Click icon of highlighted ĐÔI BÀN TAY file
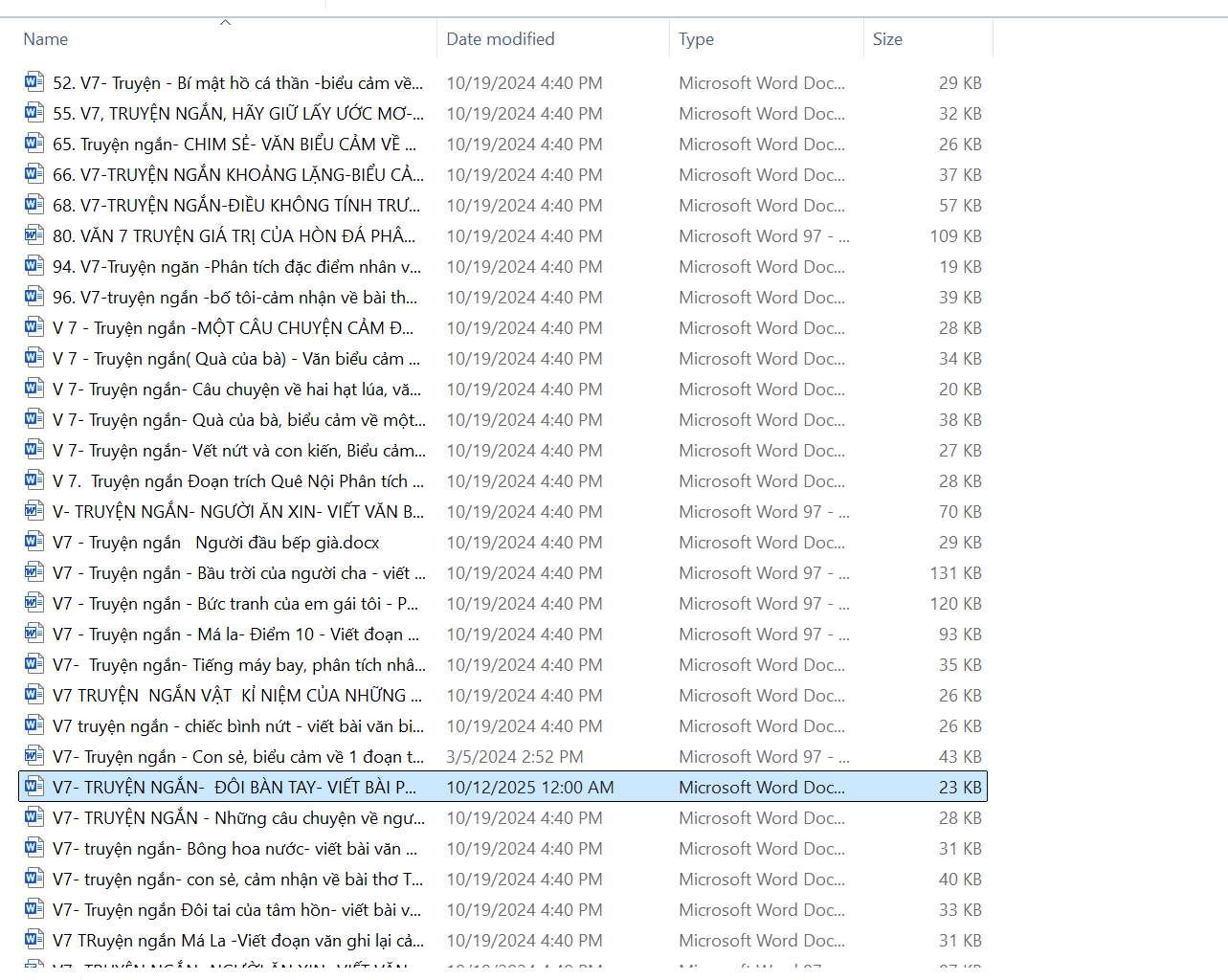Image resolution: width=1228 pixels, height=980 pixels. pyautogui.click(x=34, y=787)
